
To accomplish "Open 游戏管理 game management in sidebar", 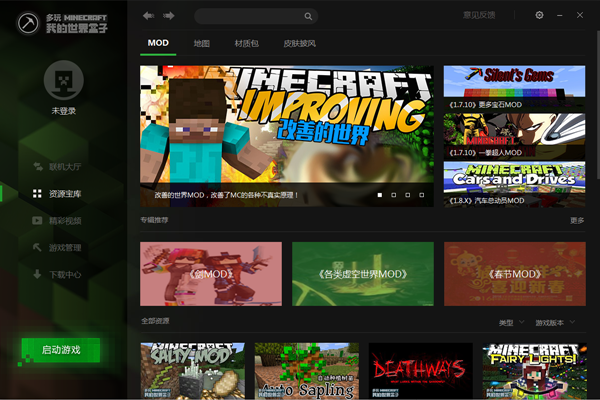I will pyautogui.click(x=63, y=247).
